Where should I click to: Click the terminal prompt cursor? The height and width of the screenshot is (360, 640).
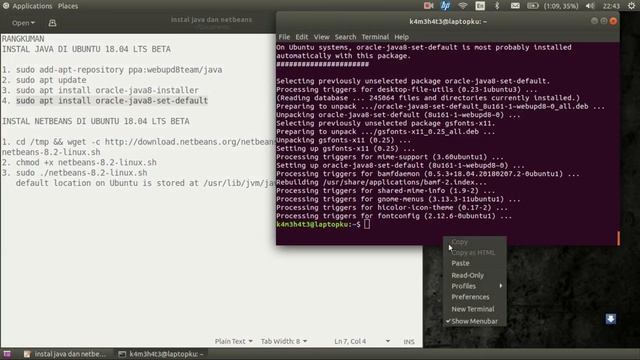[x=367, y=224]
